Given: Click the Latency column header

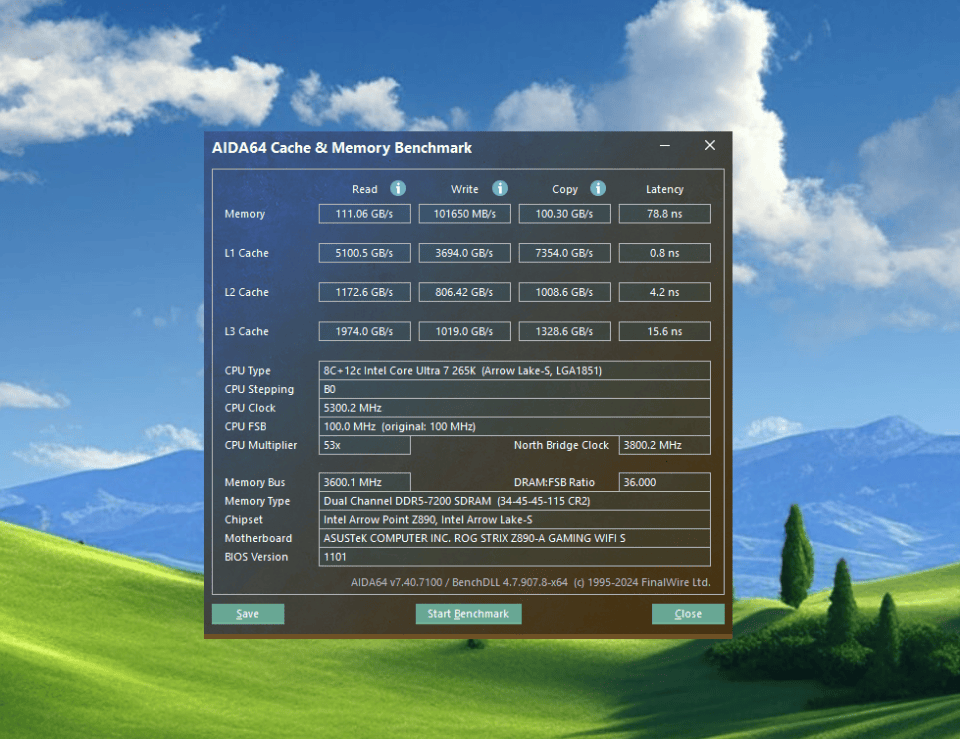Looking at the screenshot, I should 665,189.
